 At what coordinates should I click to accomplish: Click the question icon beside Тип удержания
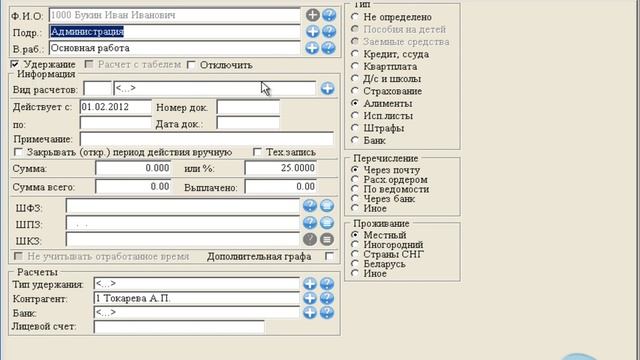click(327, 284)
